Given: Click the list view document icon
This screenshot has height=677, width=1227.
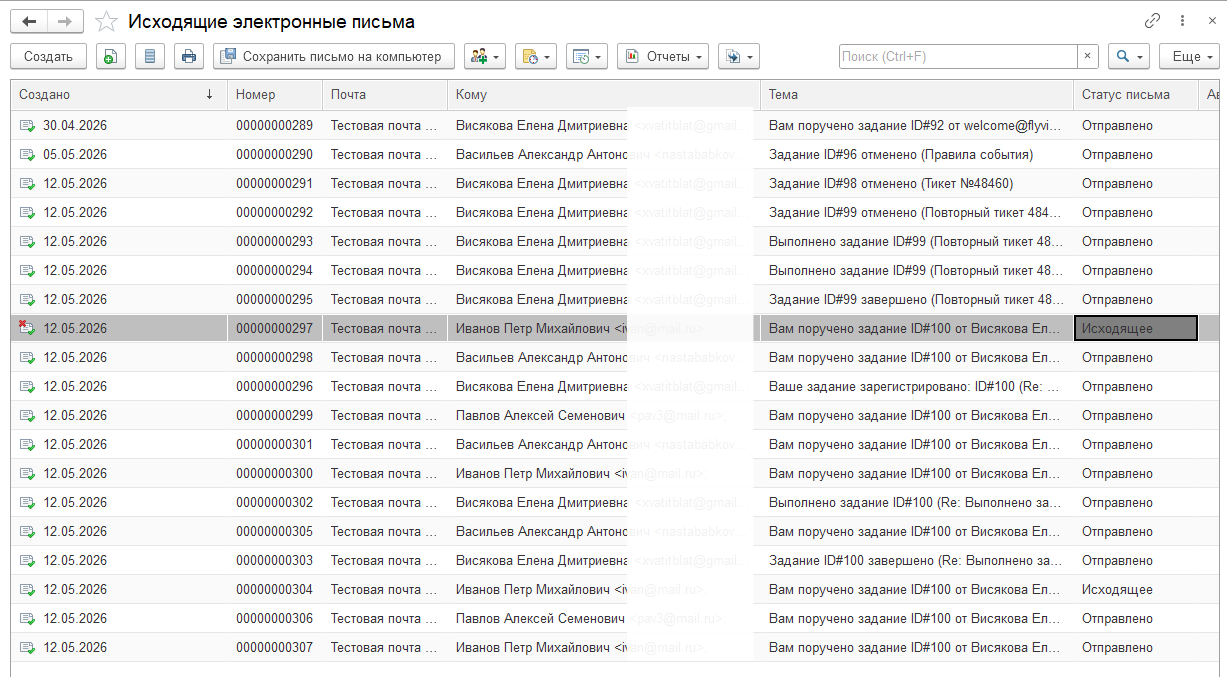Looking at the screenshot, I should (x=149, y=57).
